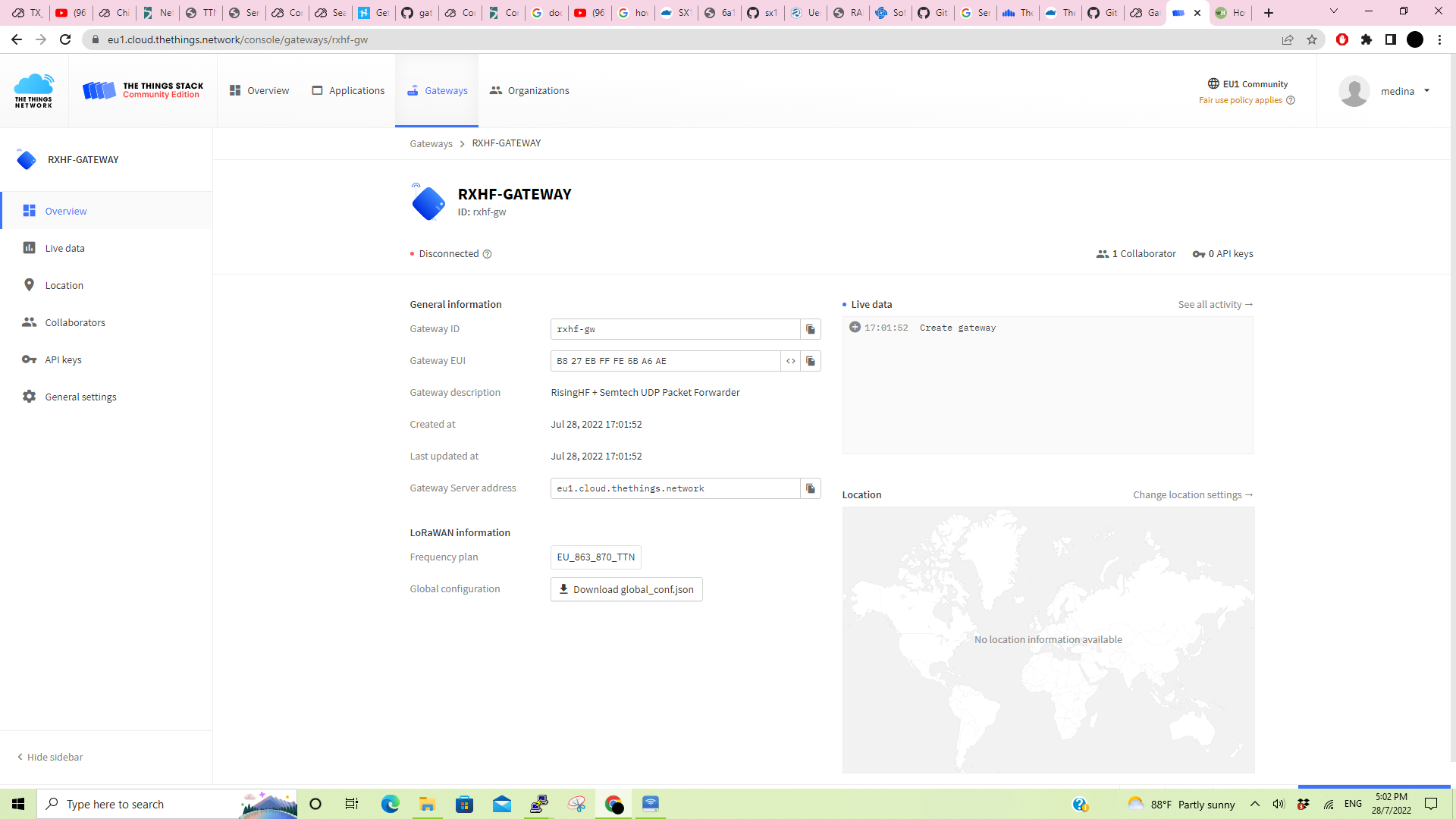Open See all activity link
Screen dimensions: 1456x819
[1215, 304]
